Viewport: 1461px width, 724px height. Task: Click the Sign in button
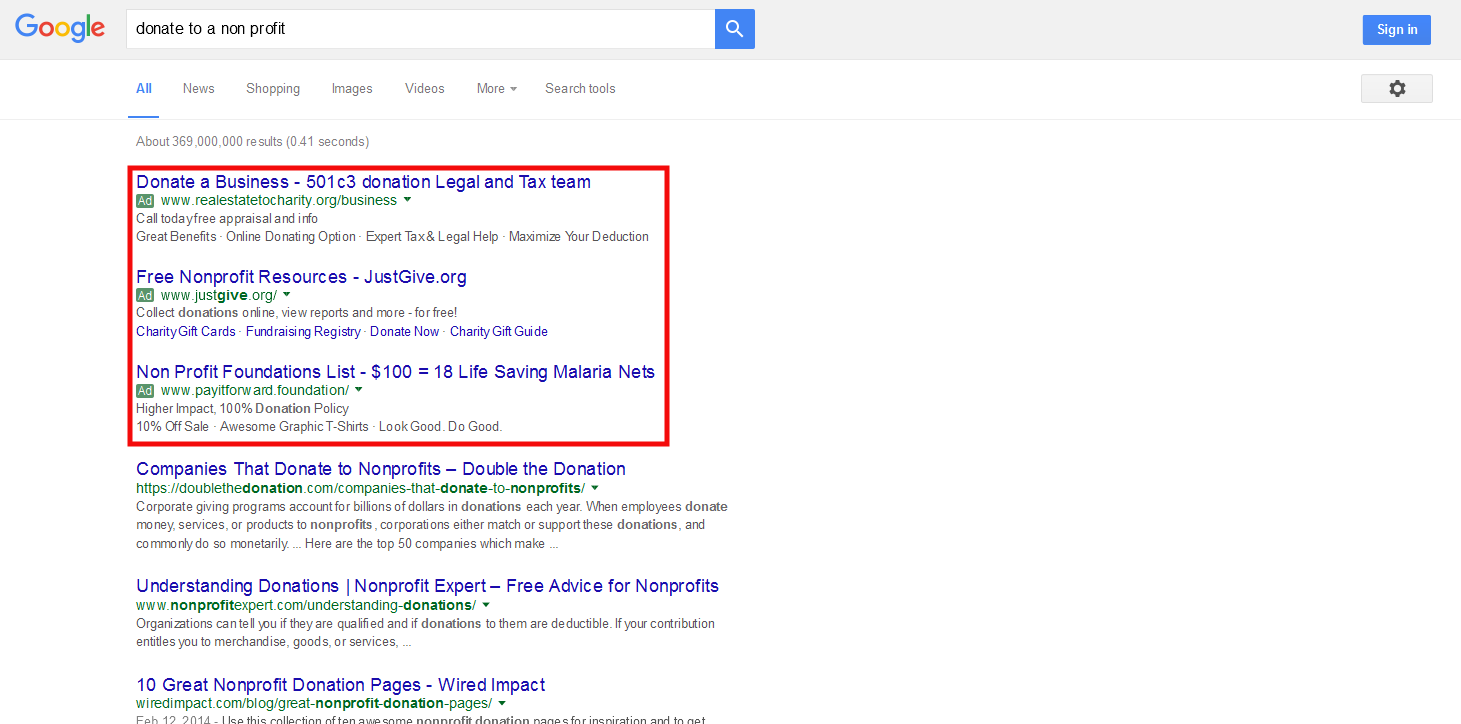tap(1397, 30)
